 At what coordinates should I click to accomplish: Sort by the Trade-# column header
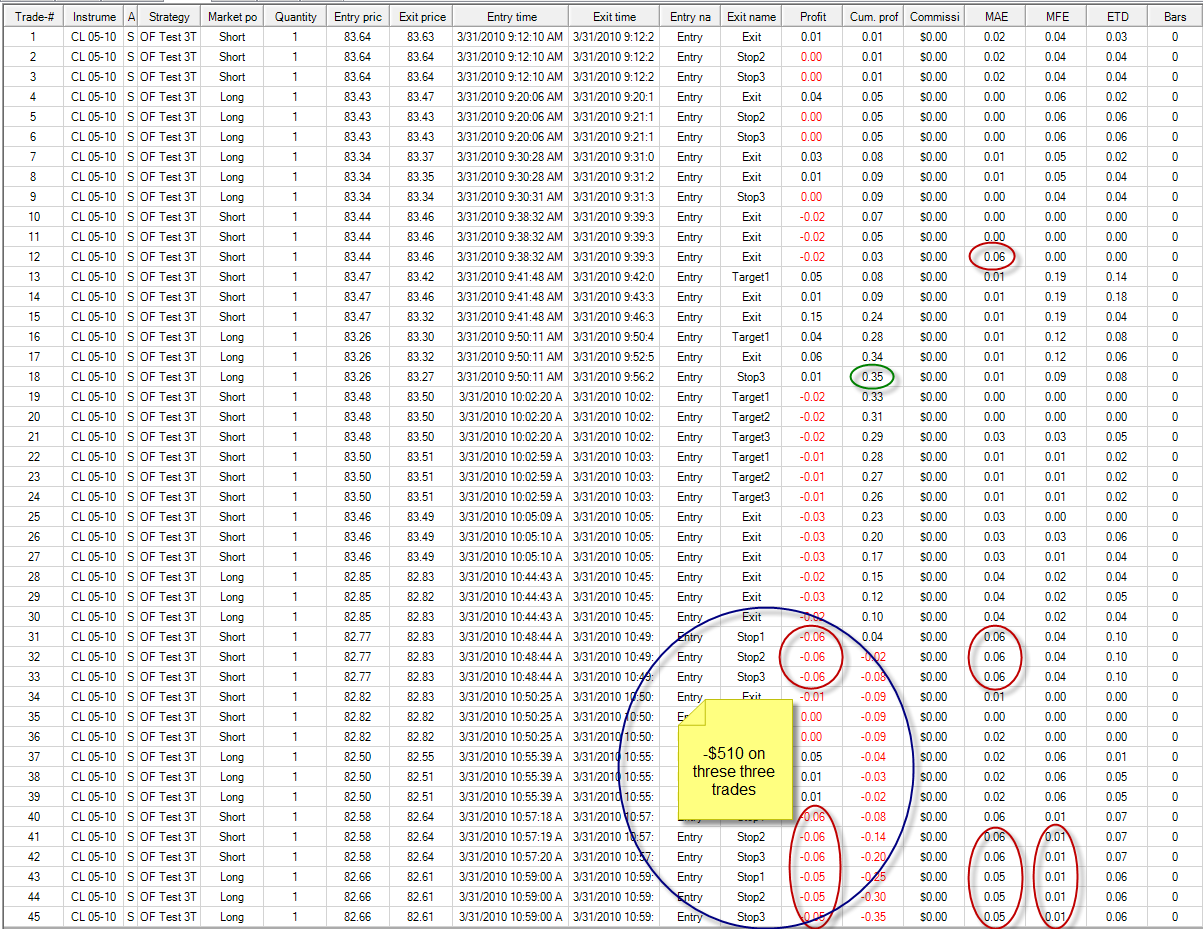pos(33,17)
